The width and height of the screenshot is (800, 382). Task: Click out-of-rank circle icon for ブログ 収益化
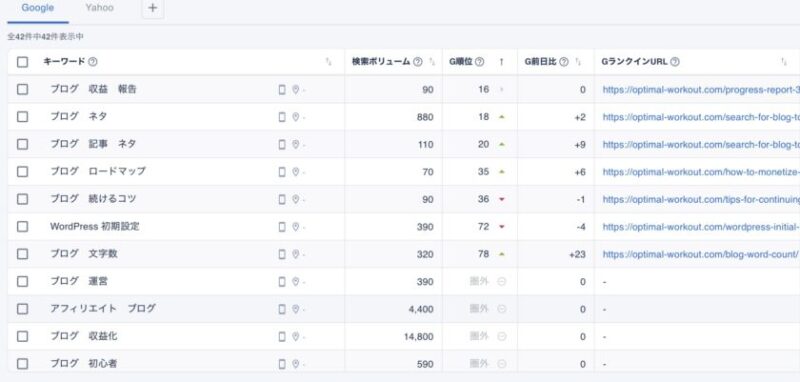(502, 337)
